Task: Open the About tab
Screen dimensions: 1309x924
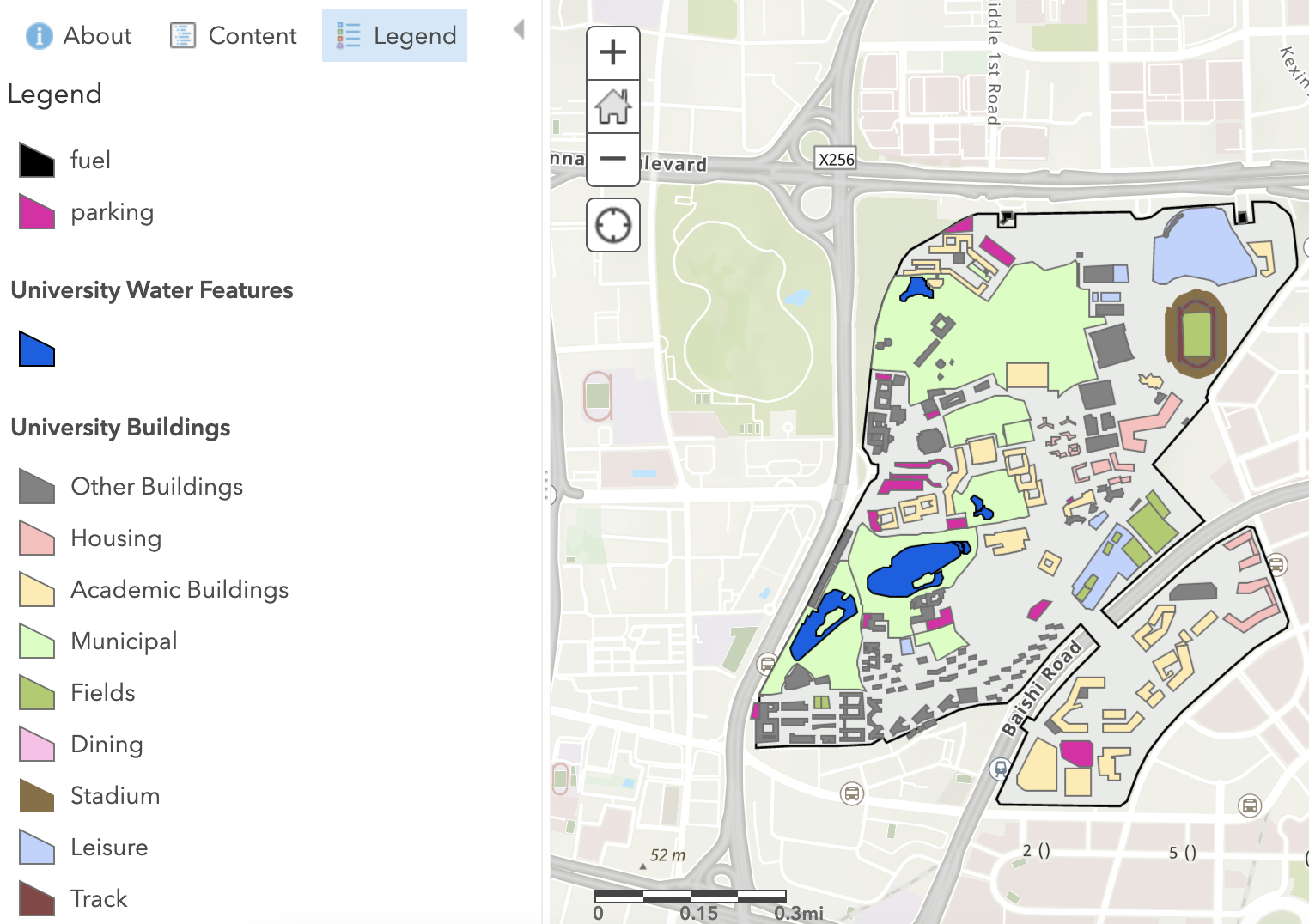Action: point(79,35)
